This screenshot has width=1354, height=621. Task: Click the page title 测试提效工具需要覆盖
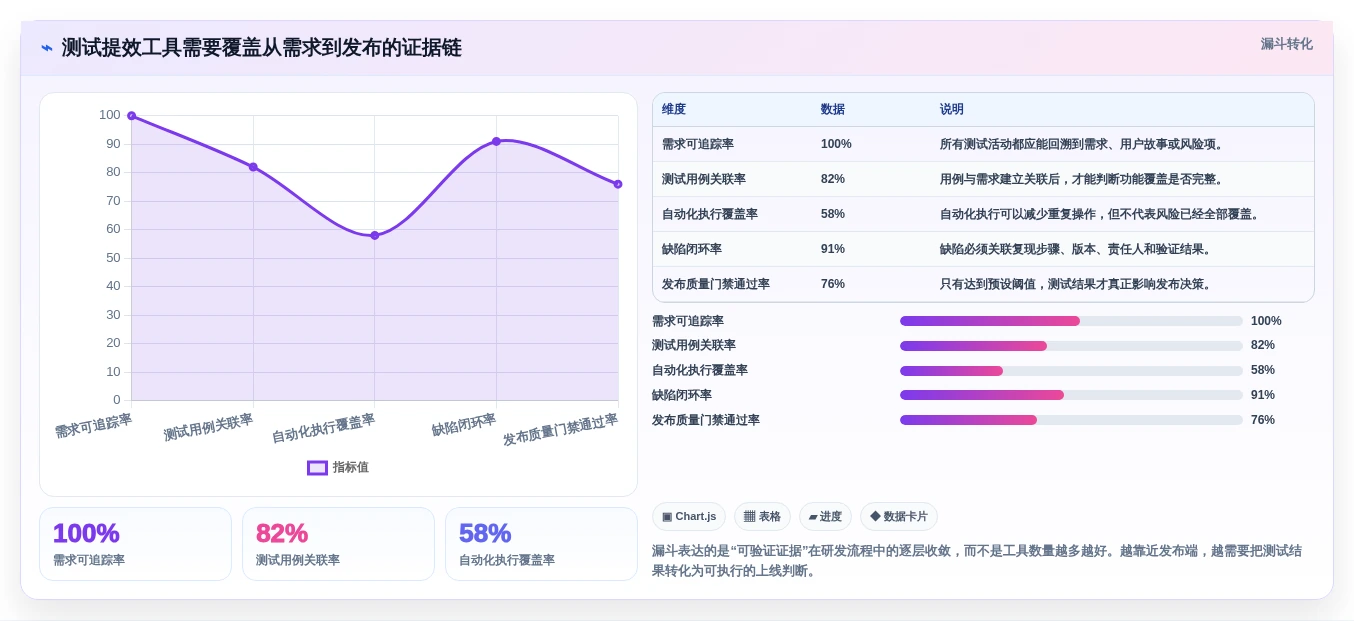click(x=261, y=48)
